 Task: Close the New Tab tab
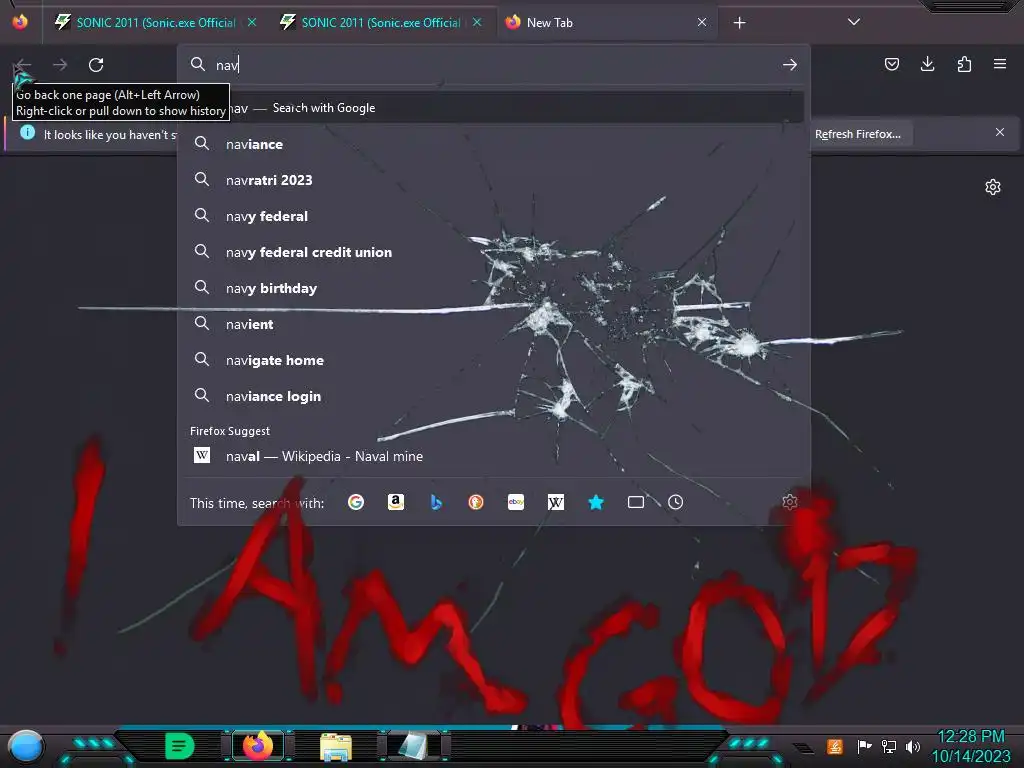(702, 22)
